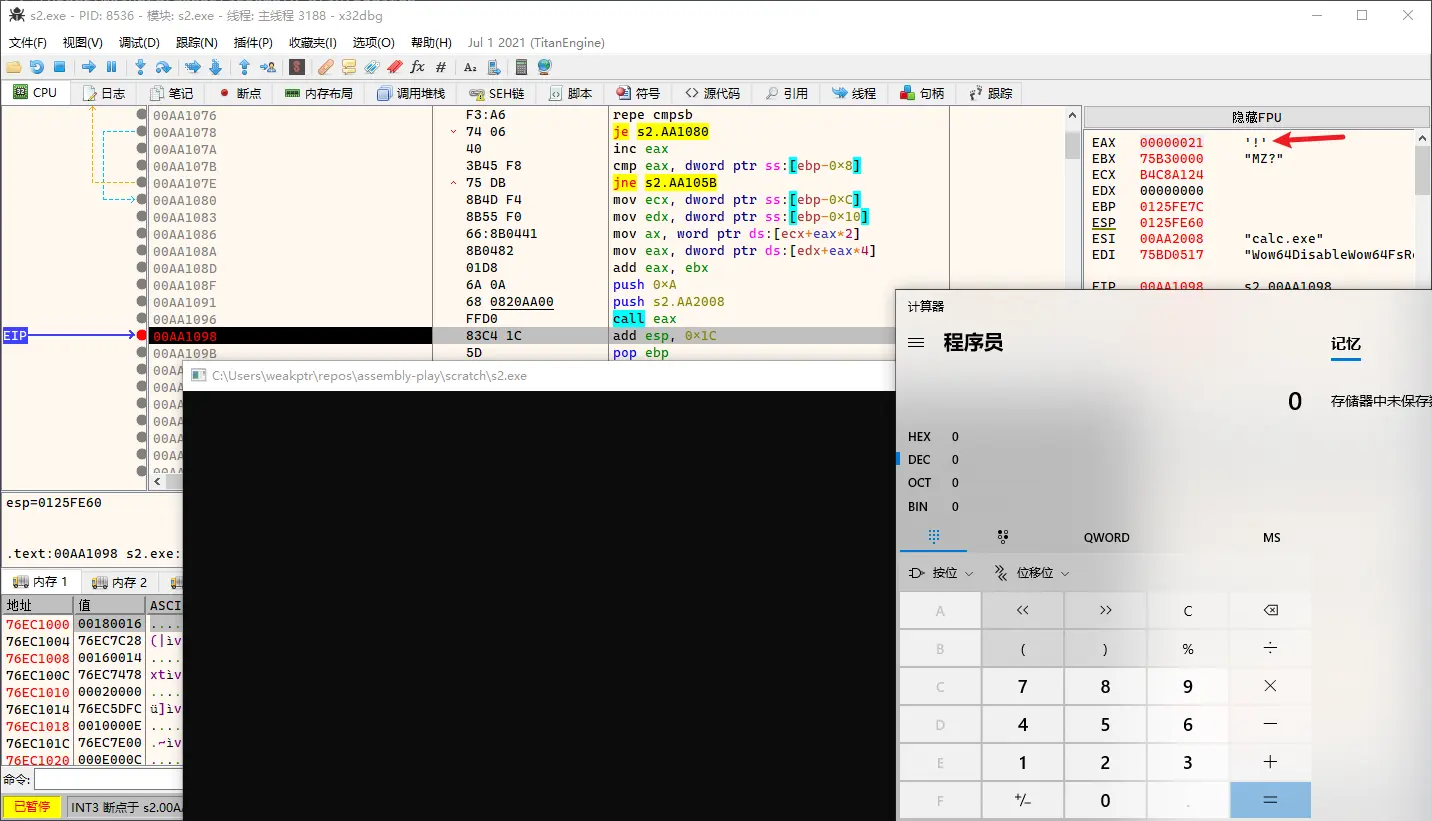Image resolution: width=1432 pixels, height=821 pixels.
Task: Pause execution using the pause icon
Action: click(111, 67)
